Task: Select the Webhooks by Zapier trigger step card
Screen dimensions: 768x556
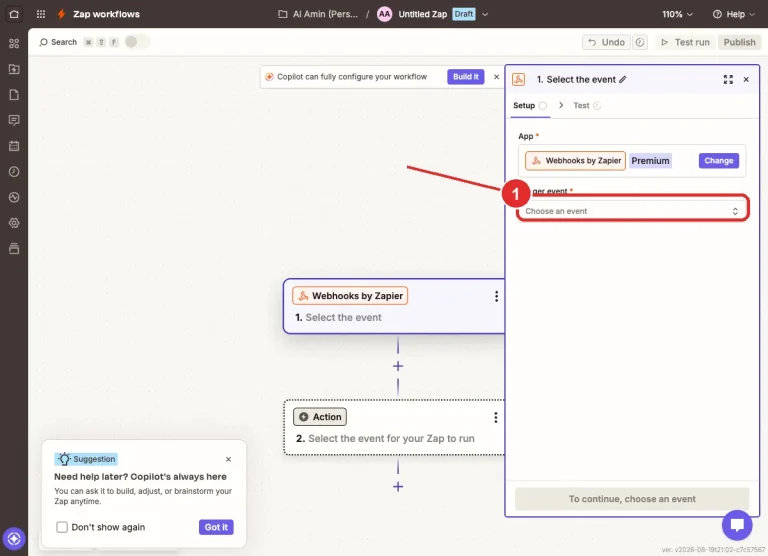Action: tap(394, 306)
